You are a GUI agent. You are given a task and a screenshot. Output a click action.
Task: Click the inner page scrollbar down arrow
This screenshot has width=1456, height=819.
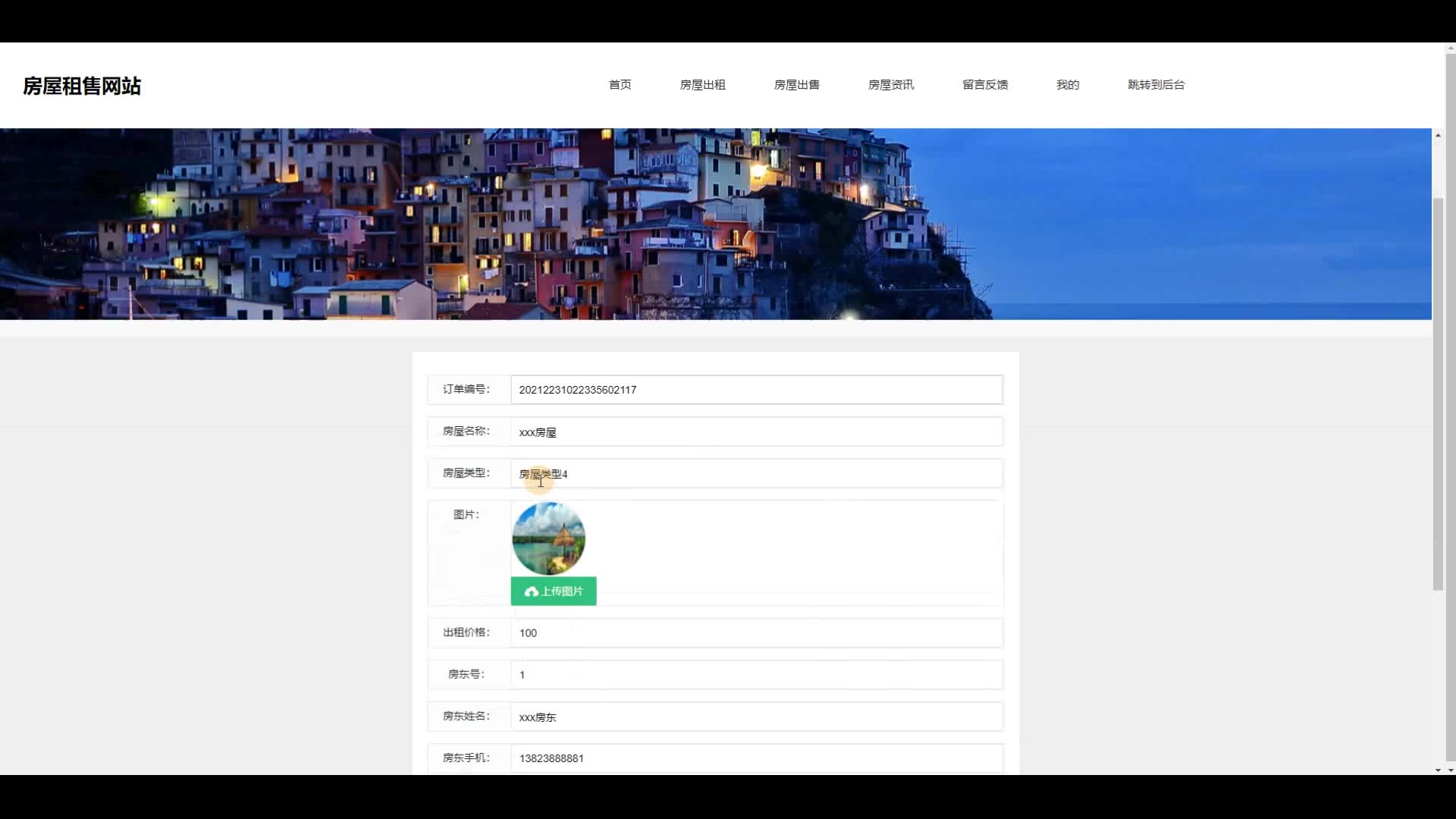point(1438,770)
